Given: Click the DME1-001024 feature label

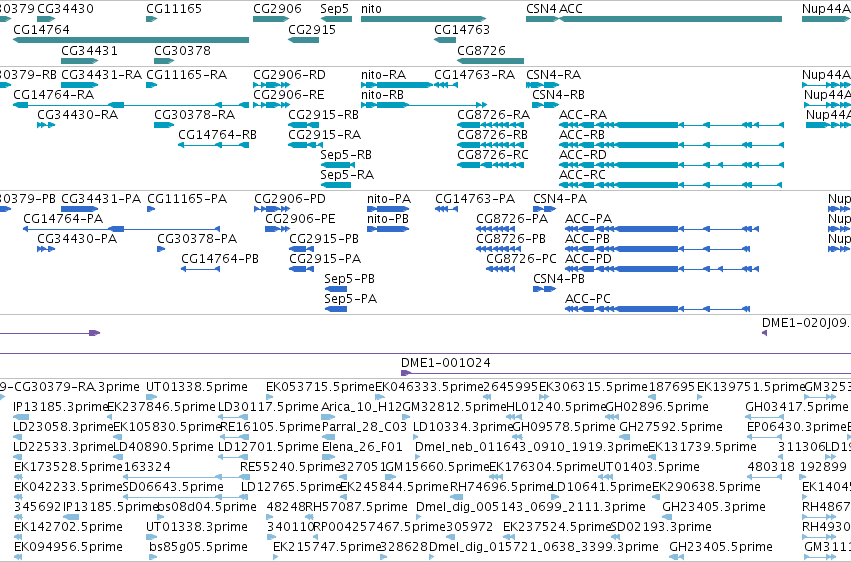Looking at the screenshot, I should 446,362.
